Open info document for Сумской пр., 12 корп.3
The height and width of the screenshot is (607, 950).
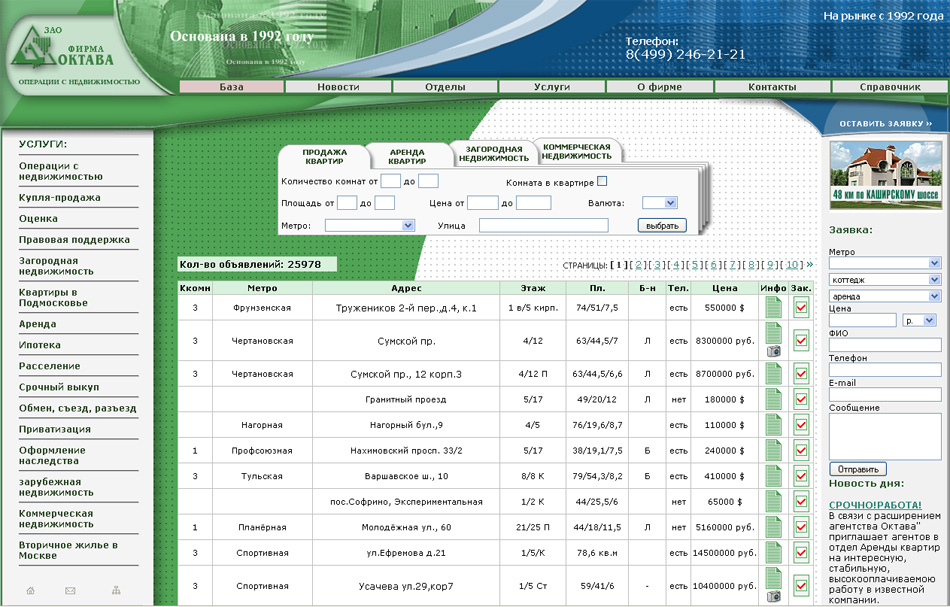(x=773, y=374)
